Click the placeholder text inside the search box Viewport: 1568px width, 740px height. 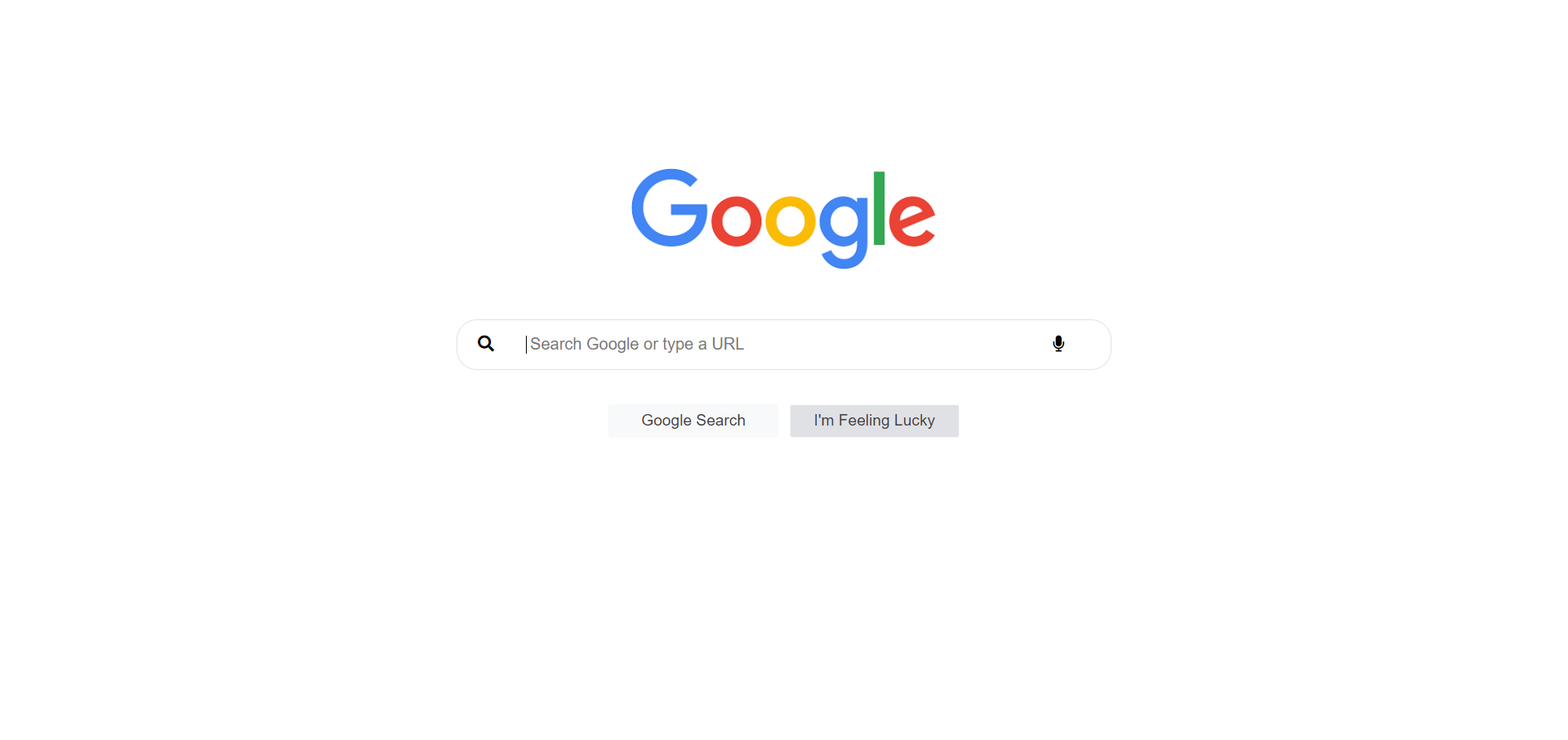[x=637, y=344]
